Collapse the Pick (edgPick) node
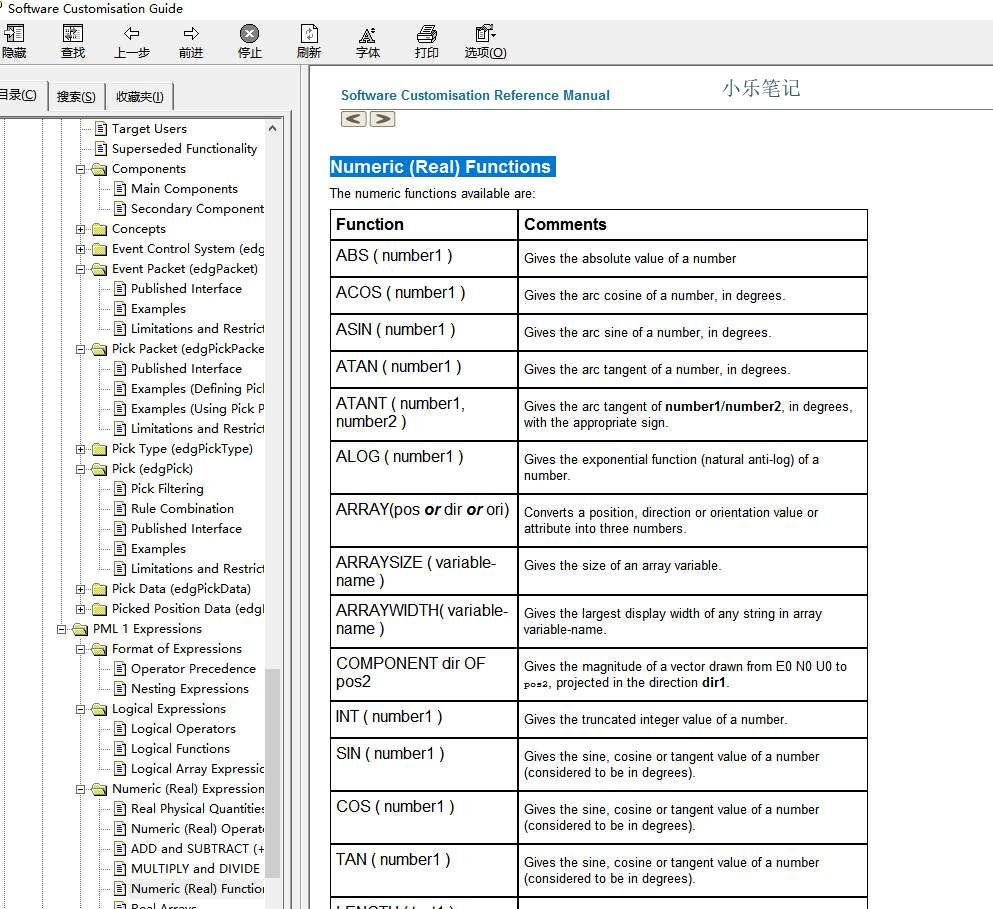This screenshot has height=909, width=993. tap(80, 469)
